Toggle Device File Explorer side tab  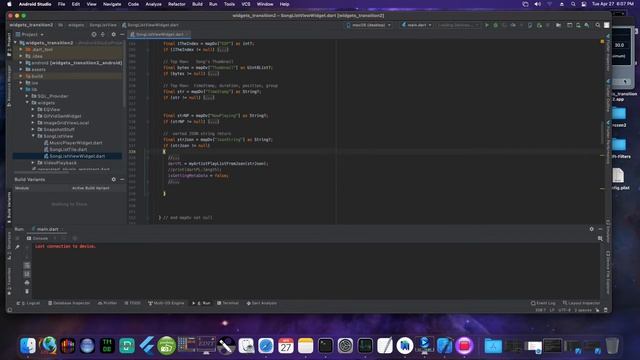pos(608,273)
